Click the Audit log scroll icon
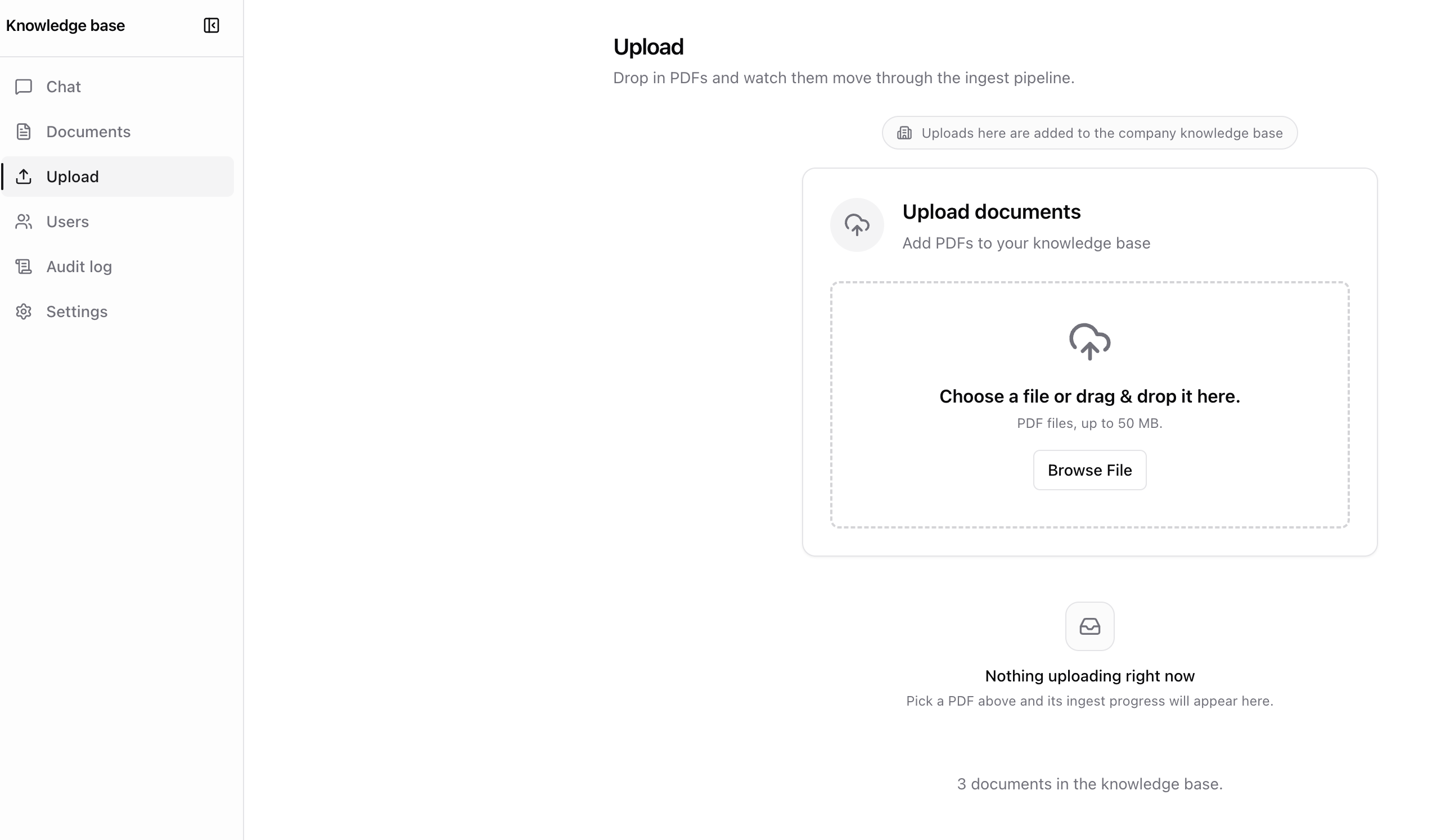Screen dimensions: 1441x840 tap(24, 267)
